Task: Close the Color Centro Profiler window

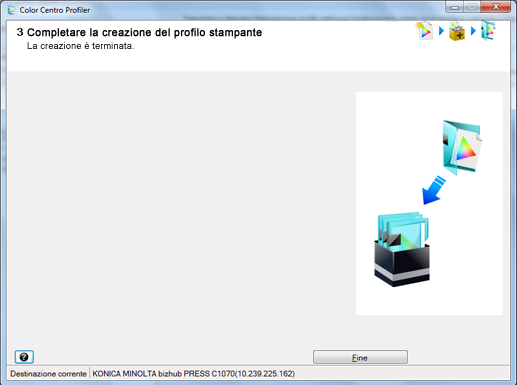Action: [496, 7]
